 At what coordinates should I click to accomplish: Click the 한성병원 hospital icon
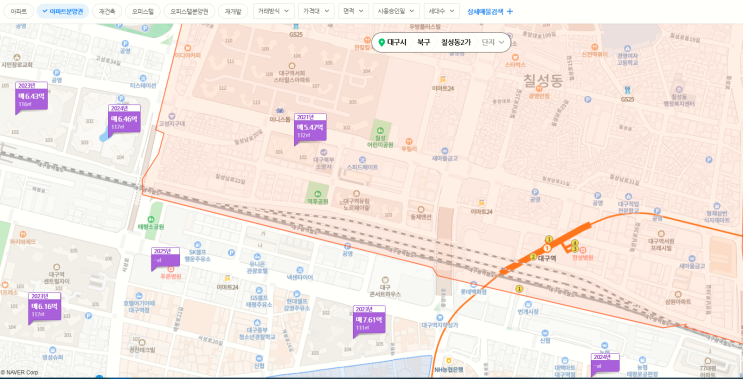(583, 250)
